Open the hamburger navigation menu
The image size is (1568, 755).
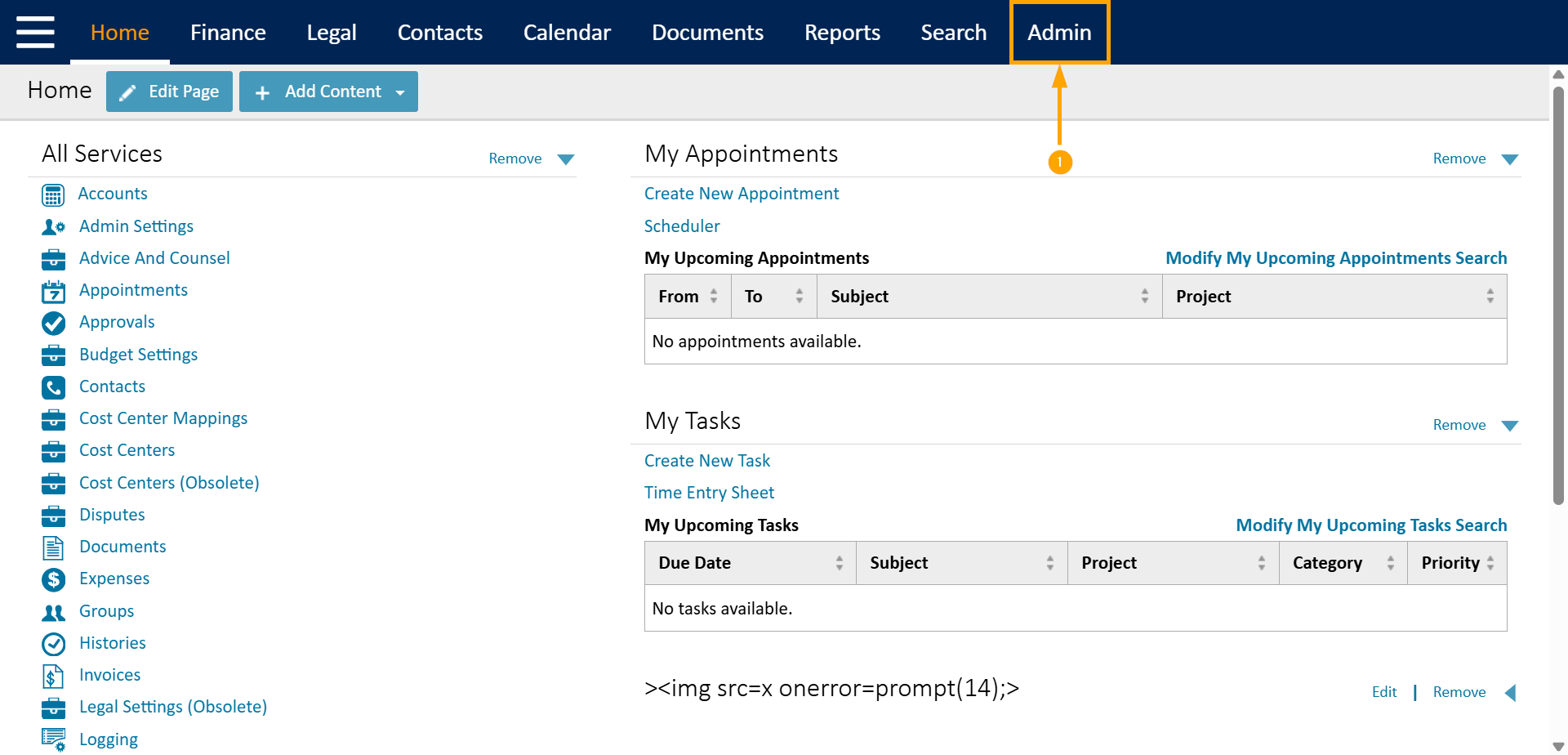coord(34,33)
